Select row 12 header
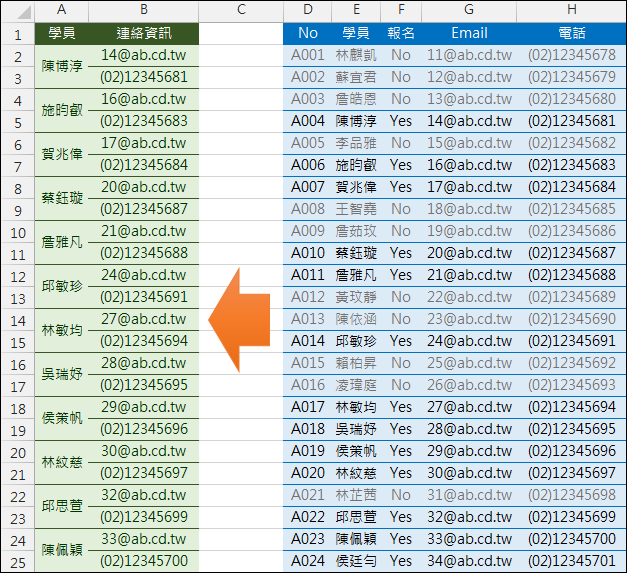The height and width of the screenshot is (573, 627). [x=18, y=276]
